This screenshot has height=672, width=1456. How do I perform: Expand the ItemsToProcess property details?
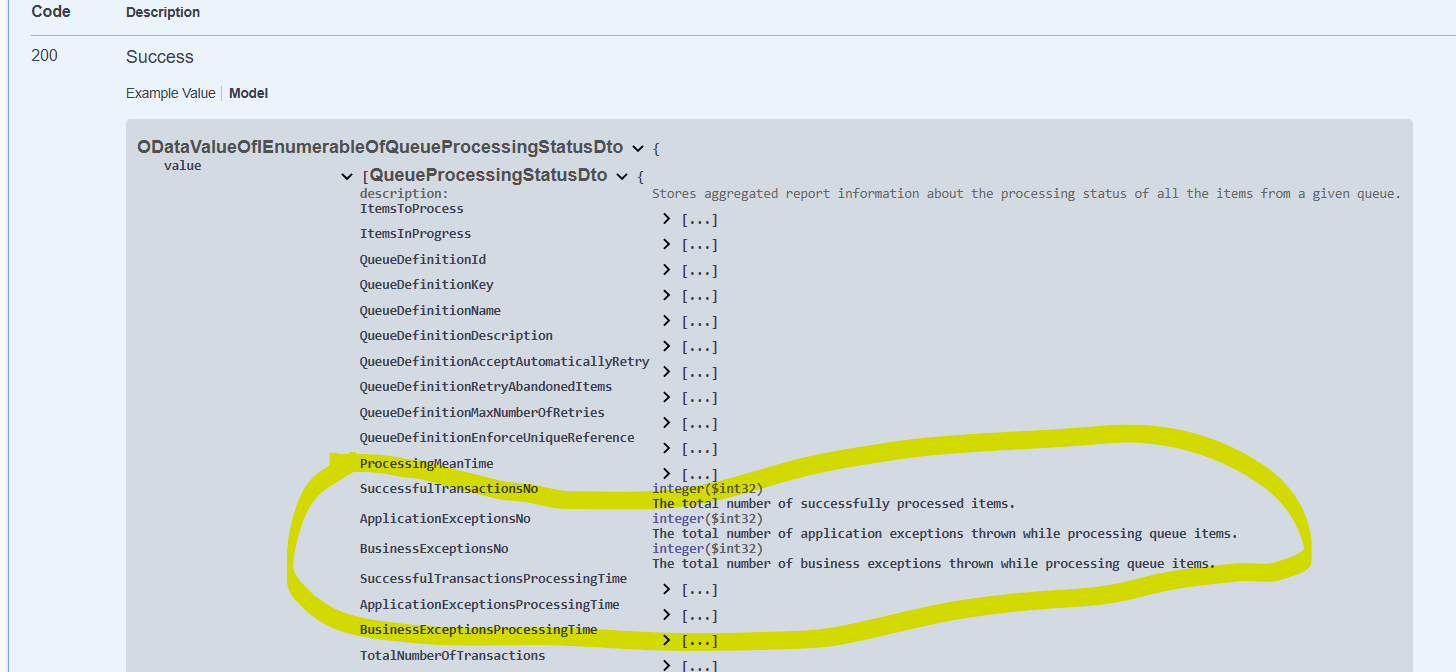[665, 219]
